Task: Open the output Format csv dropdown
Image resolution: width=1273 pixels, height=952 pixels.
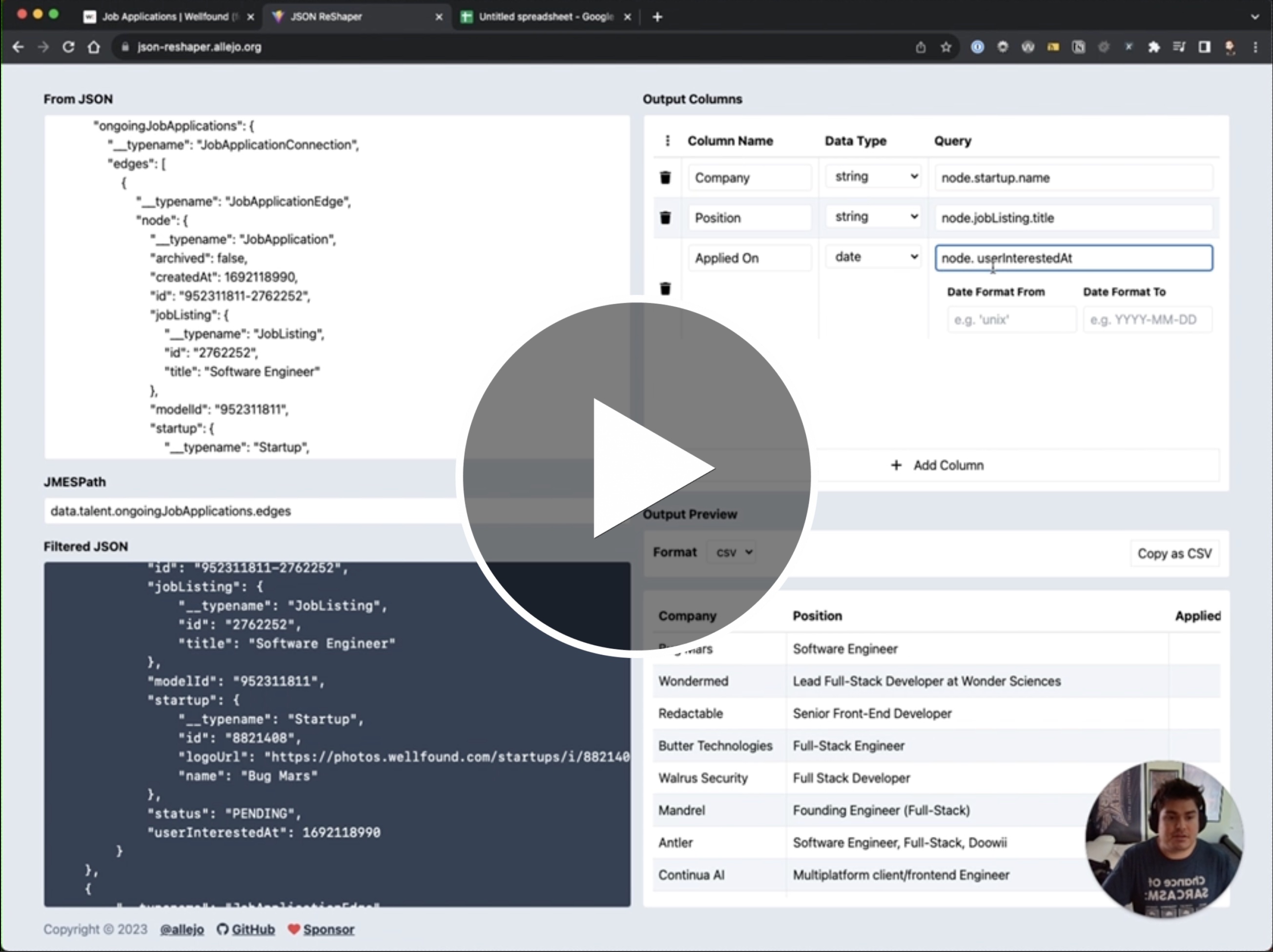Action: tap(733, 553)
